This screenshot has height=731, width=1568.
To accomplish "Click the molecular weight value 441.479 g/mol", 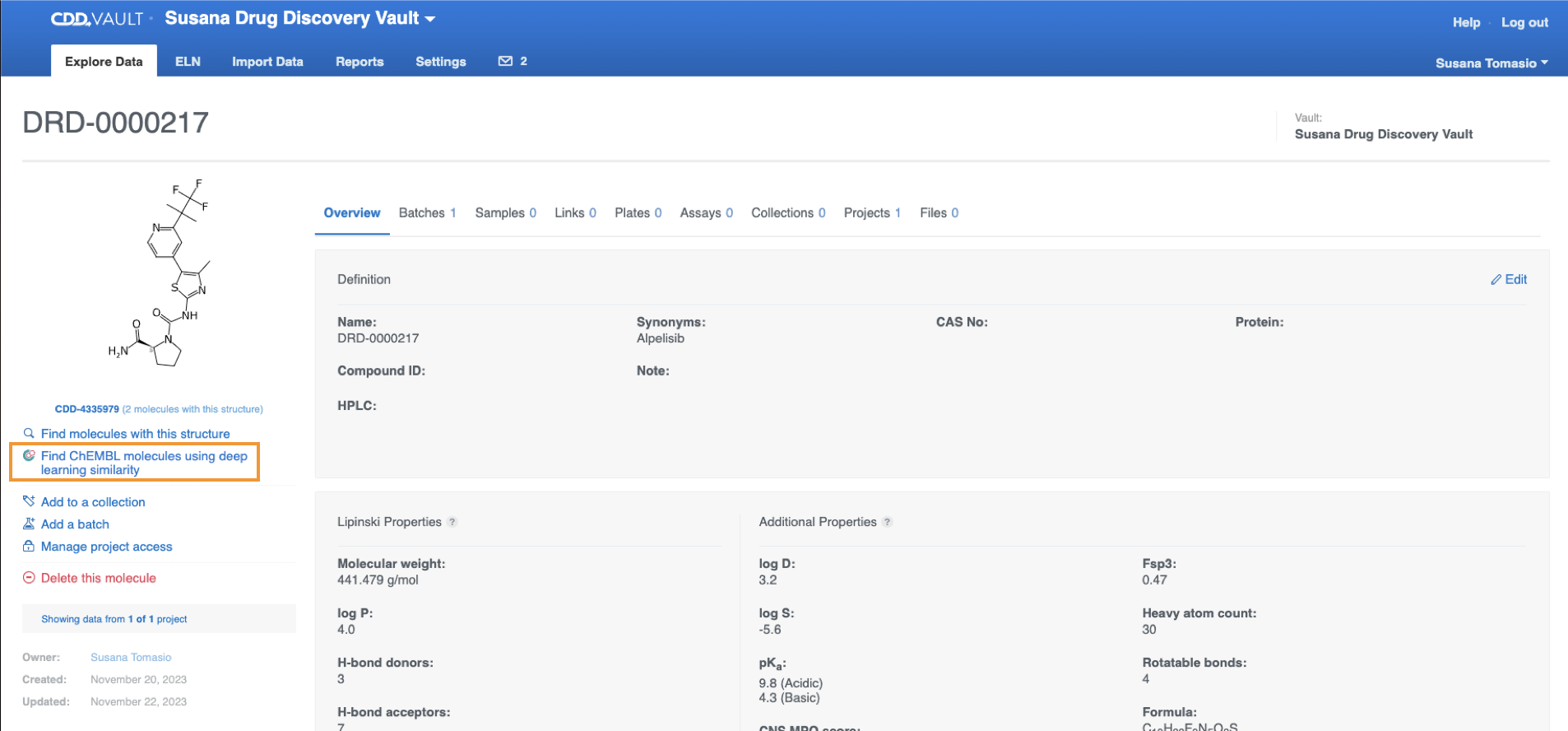I will point(378,580).
